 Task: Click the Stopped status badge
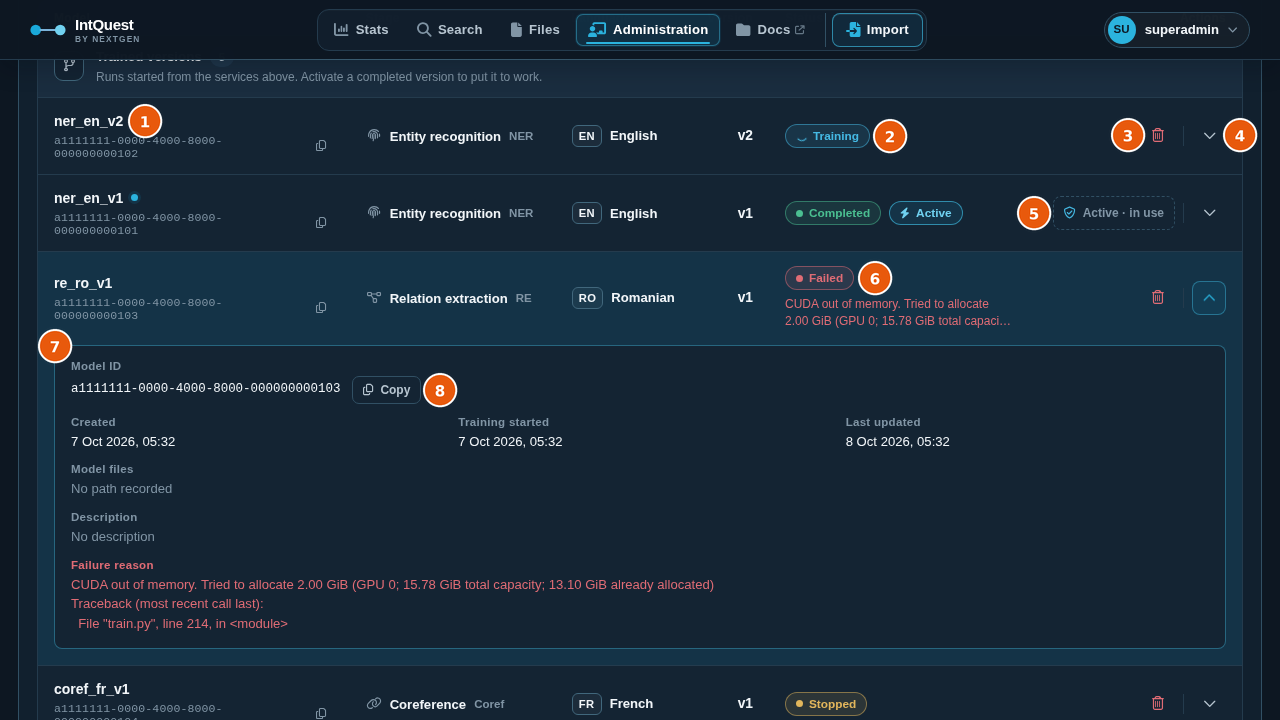[826, 704]
